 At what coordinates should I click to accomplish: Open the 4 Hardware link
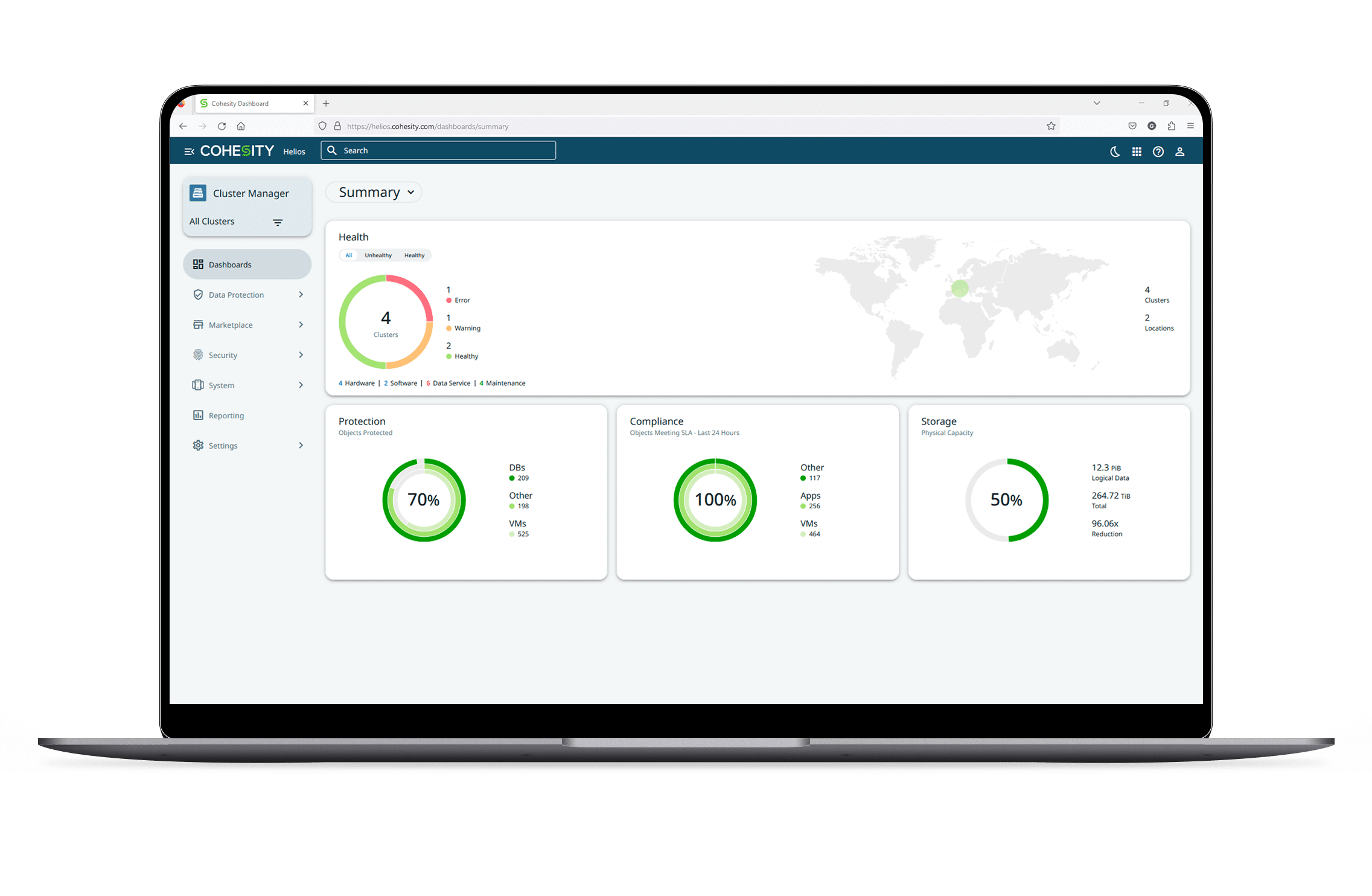coord(357,383)
